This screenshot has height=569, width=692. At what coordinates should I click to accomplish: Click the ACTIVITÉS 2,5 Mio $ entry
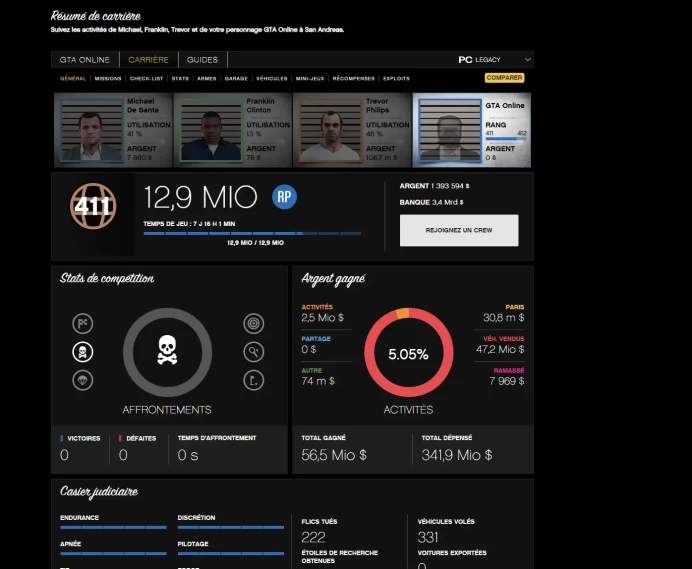pos(323,313)
